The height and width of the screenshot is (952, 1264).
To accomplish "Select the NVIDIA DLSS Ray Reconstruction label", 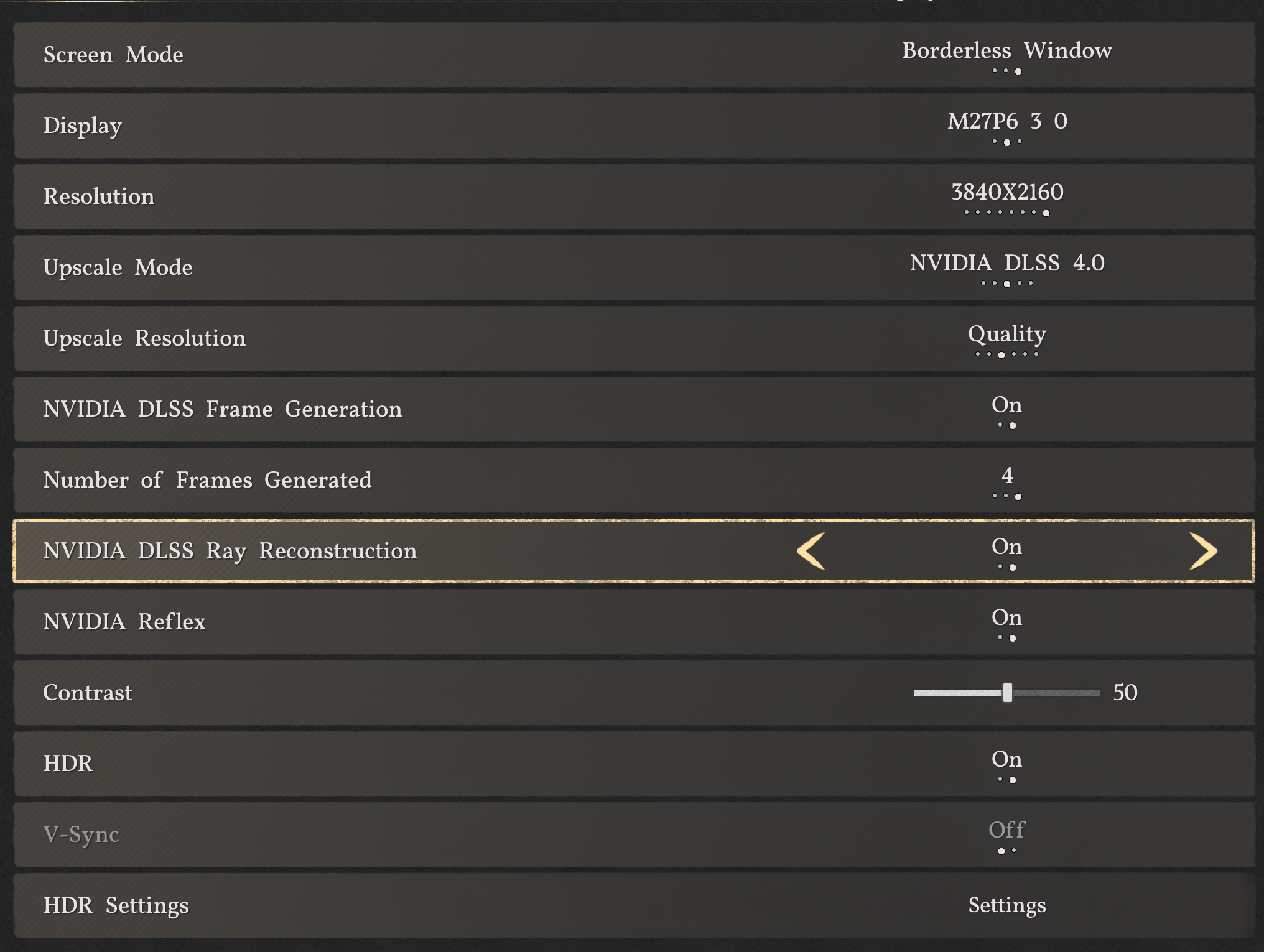I will pos(230,551).
